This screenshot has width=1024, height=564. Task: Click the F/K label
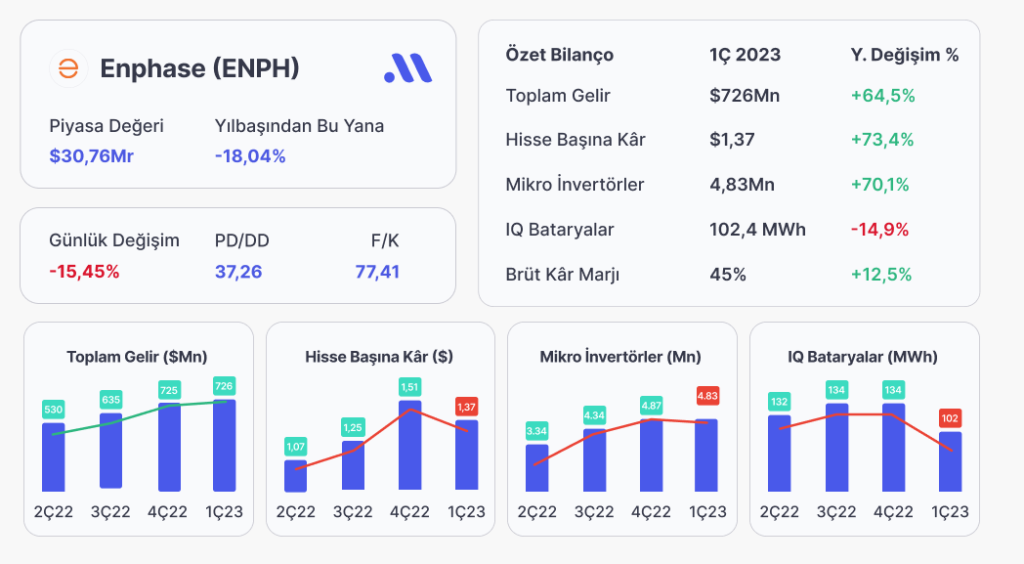pyautogui.click(x=385, y=241)
